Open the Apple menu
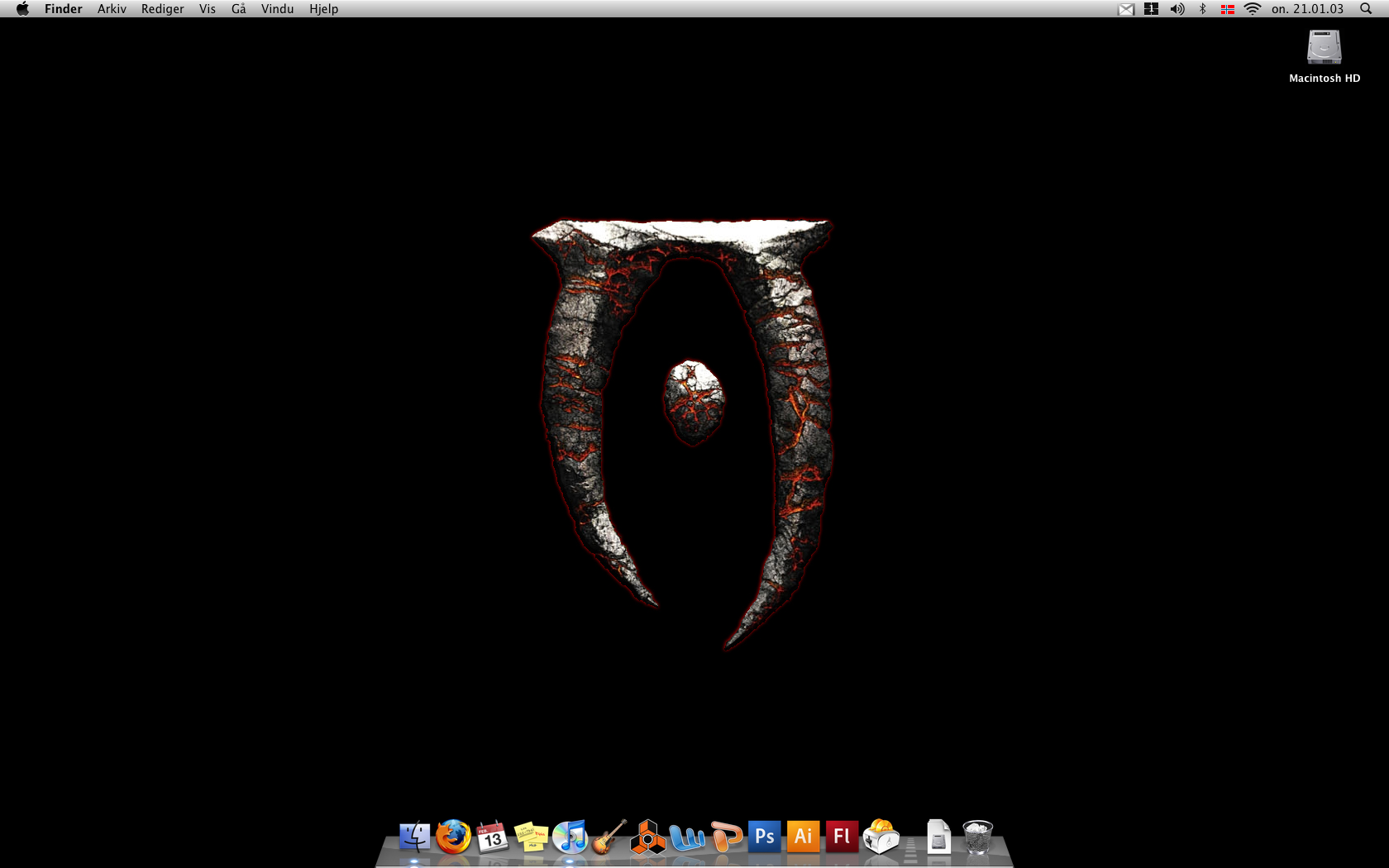The image size is (1389, 868). click(x=22, y=9)
